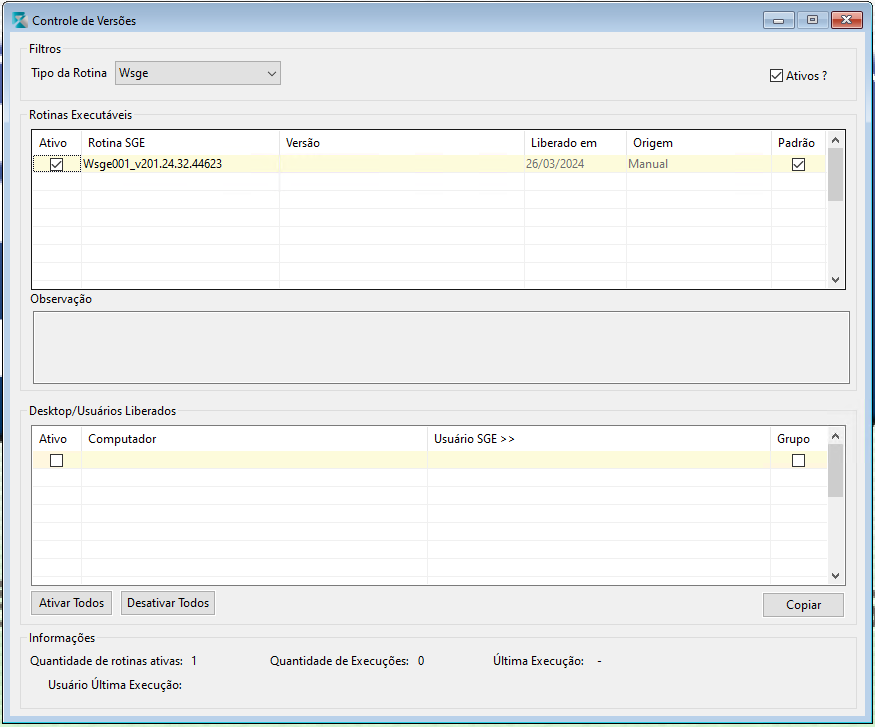Click the Grupo column header

point(798,439)
